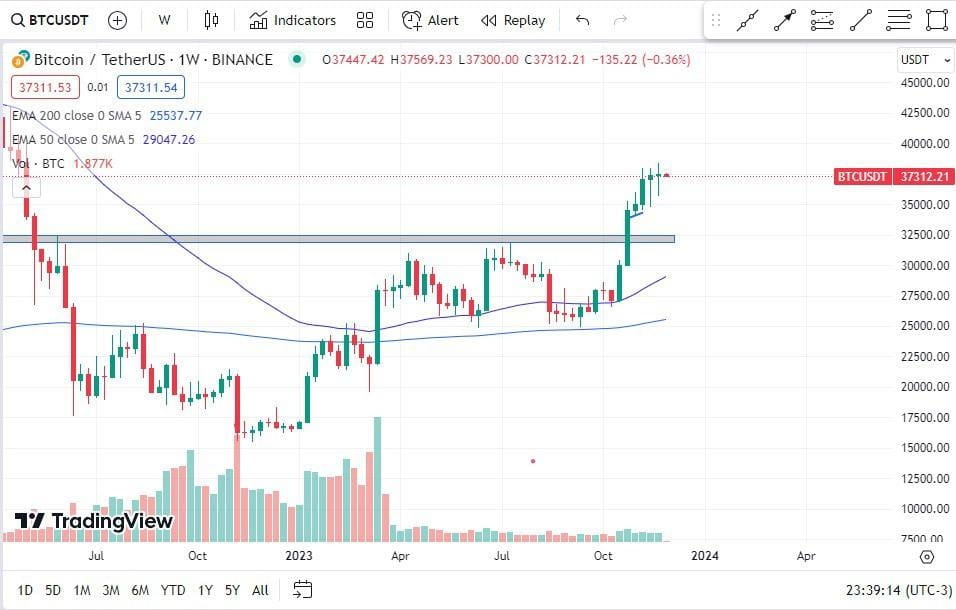Viewport: 956px width, 610px height.
Task: Select the arrow drawing tool
Action: click(x=785, y=19)
